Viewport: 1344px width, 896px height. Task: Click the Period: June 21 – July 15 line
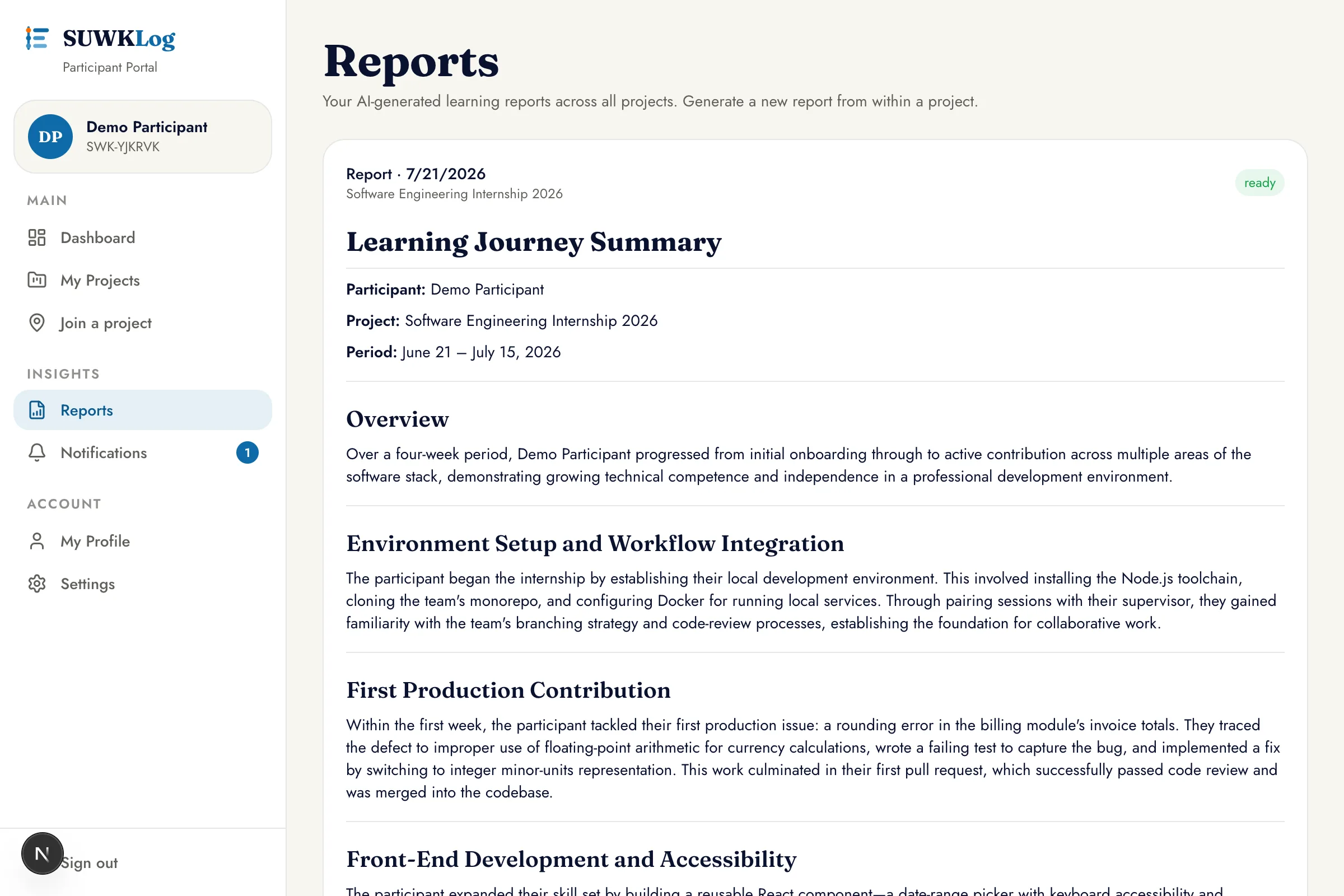[x=453, y=352]
